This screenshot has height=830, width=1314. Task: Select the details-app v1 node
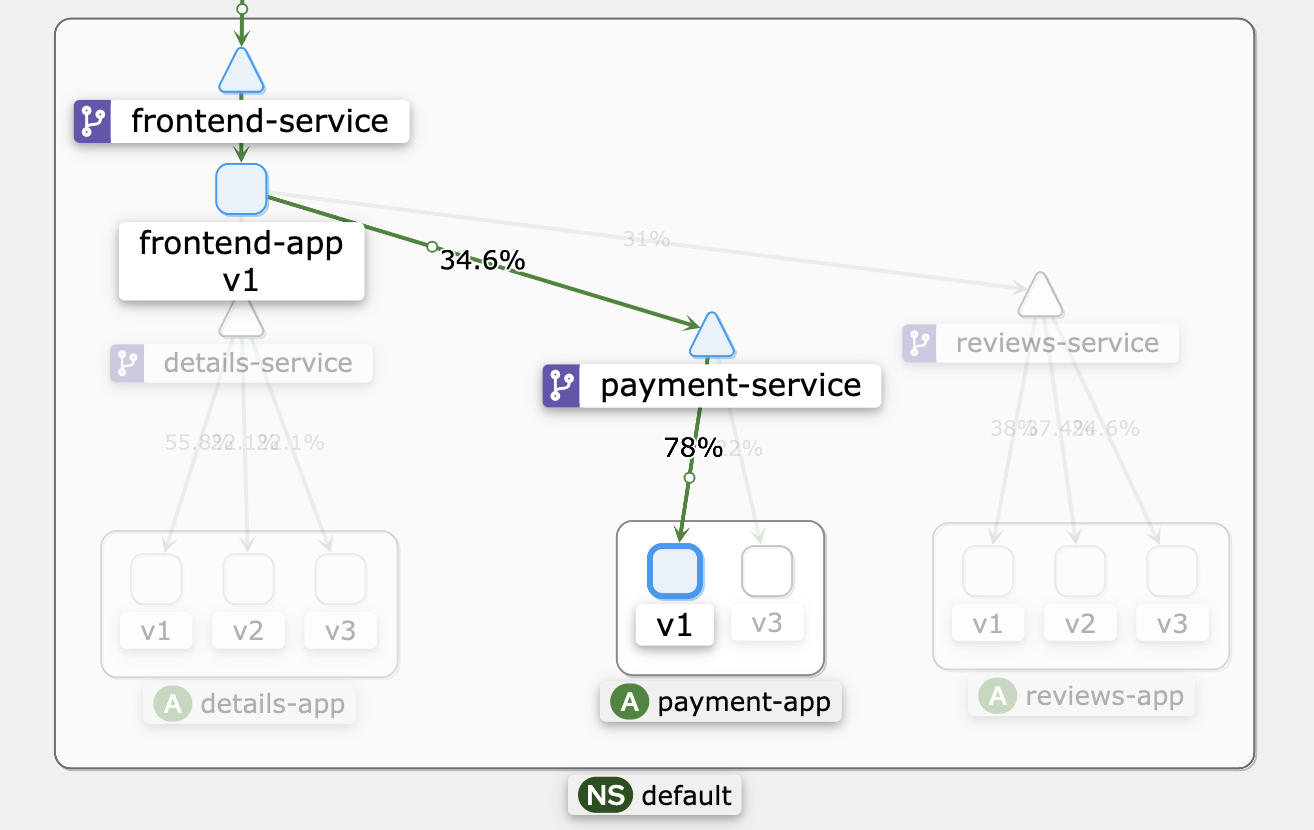click(156, 579)
